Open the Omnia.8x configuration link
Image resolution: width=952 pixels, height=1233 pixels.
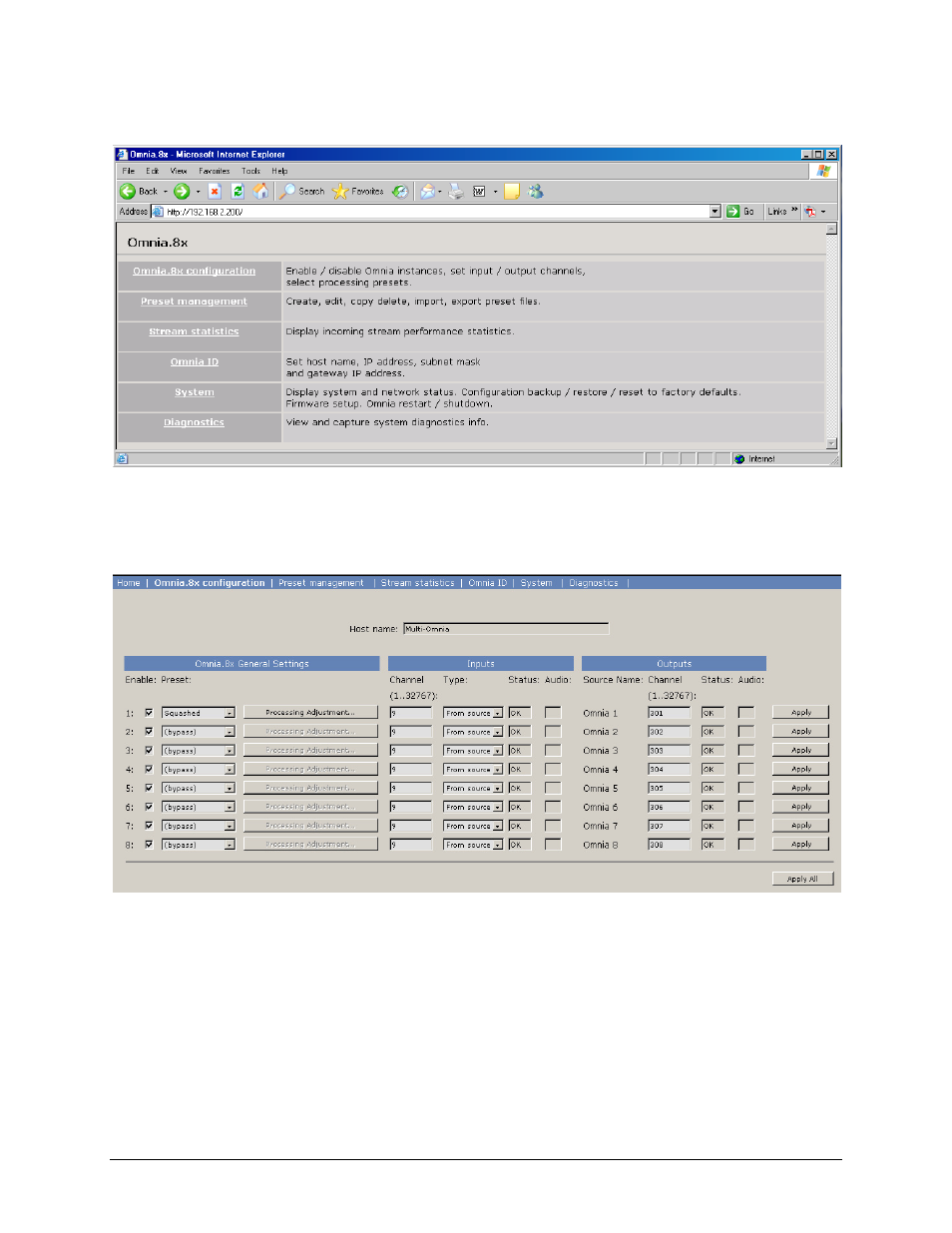tap(194, 272)
